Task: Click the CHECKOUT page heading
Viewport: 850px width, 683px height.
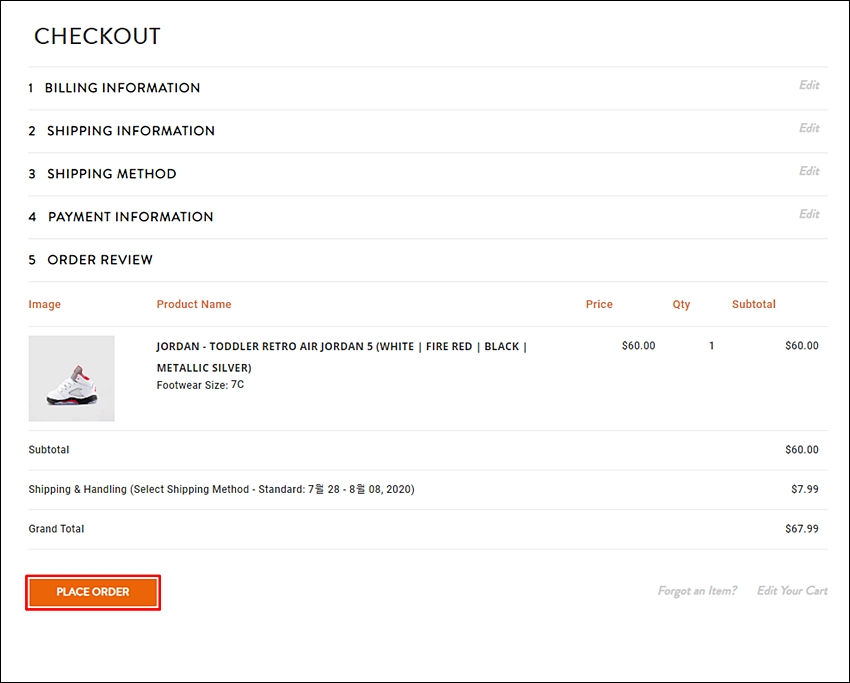Action: (x=97, y=36)
